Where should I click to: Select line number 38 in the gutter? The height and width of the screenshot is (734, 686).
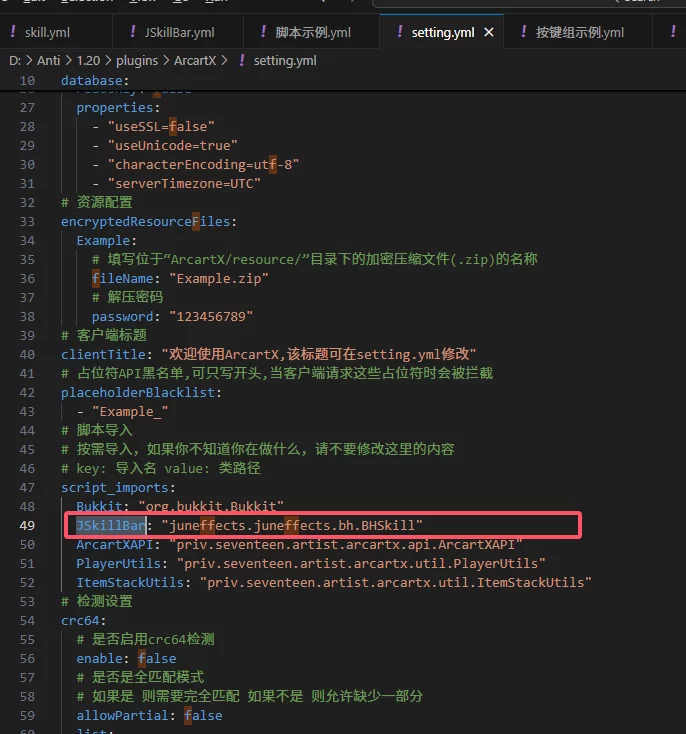(x=27, y=316)
